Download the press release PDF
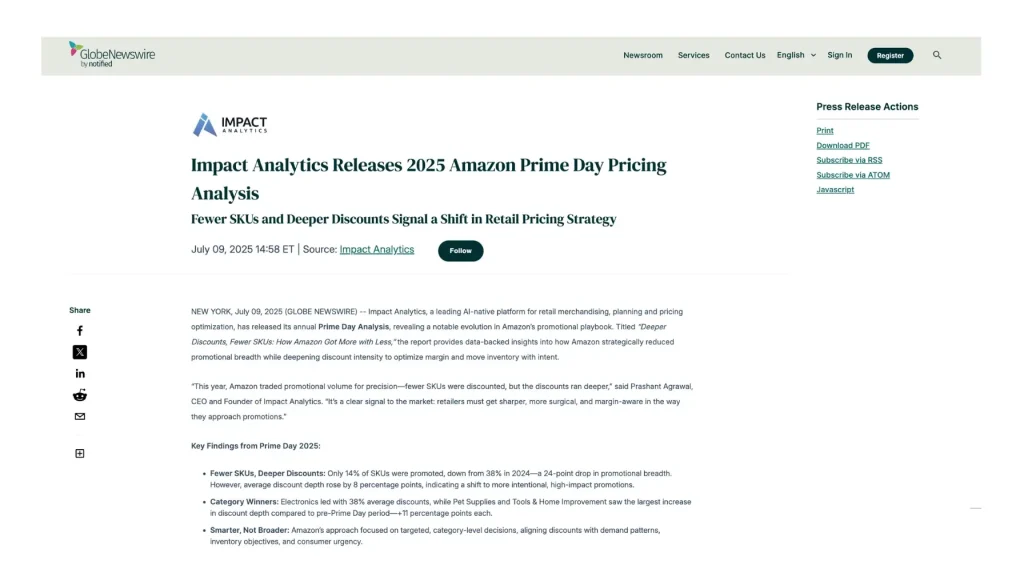This screenshot has width=1024, height=585. (842, 146)
